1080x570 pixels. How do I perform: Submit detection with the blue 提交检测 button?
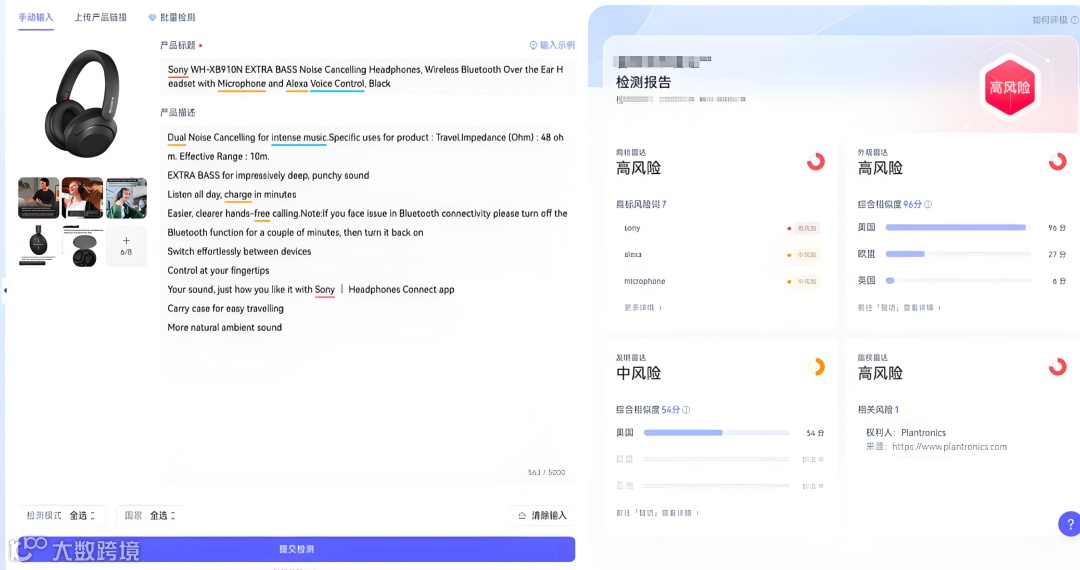tap(296, 549)
